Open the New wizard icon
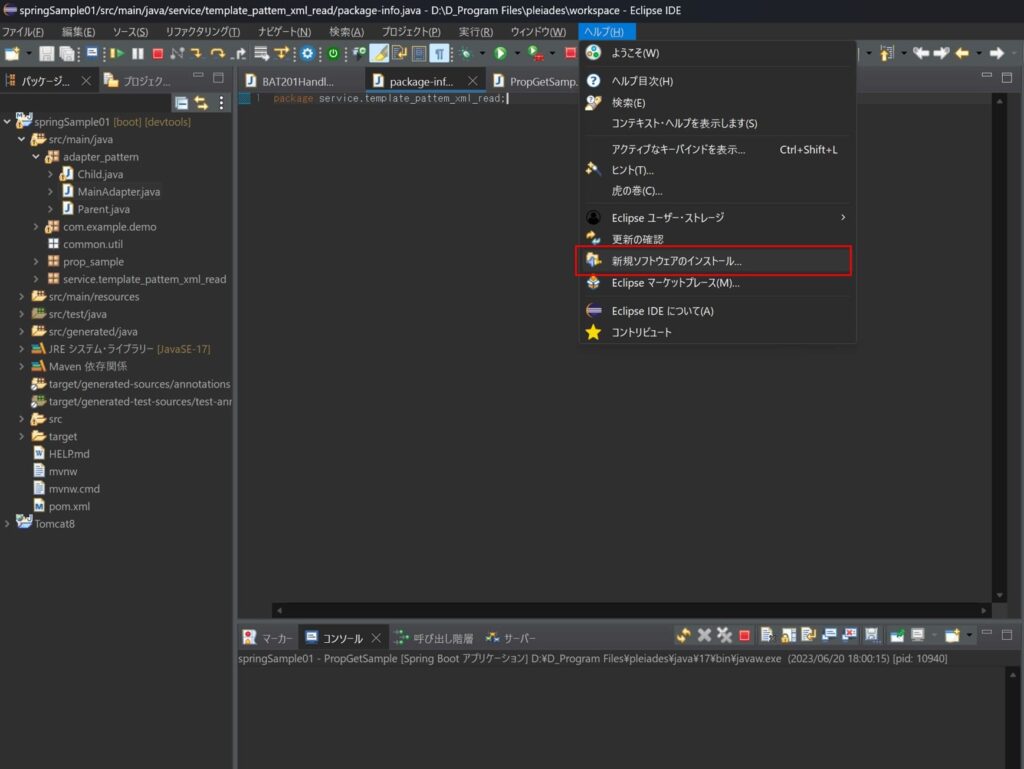The height and width of the screenshot is (769, 1024). click(x=11, y=53)
